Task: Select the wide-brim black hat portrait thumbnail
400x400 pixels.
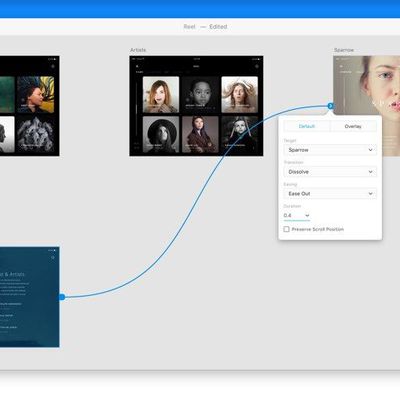Action: [161, 134]
